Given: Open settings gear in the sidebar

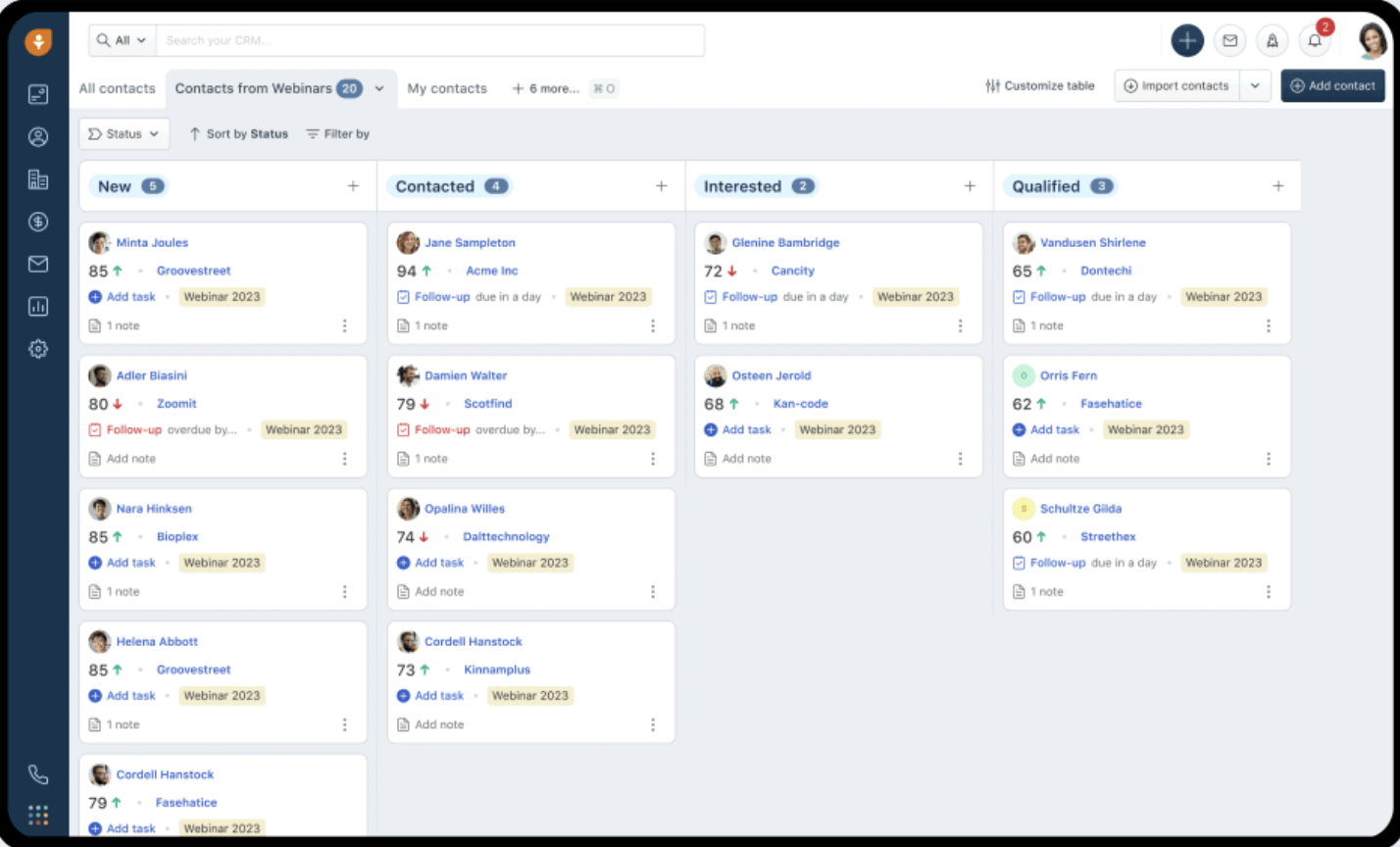Looking at the screenshot, I should click(x=38, y=348).
